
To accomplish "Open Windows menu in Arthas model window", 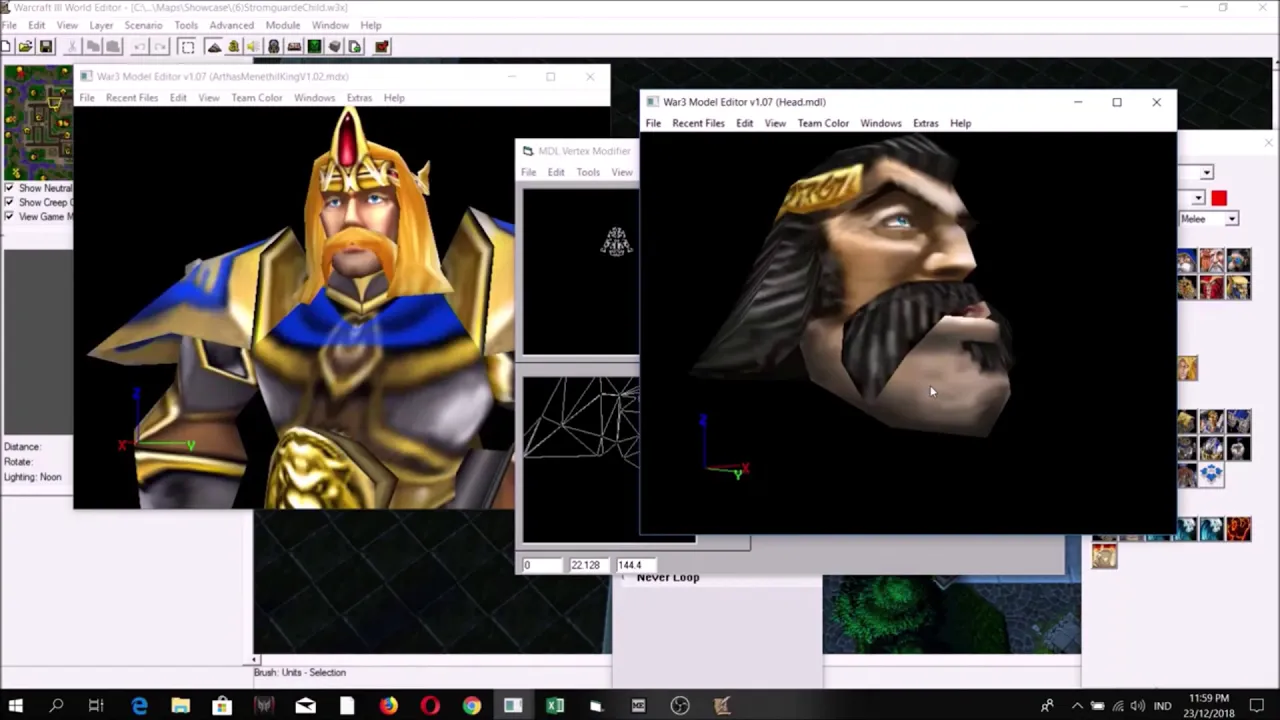I will (x=314, y=98).
